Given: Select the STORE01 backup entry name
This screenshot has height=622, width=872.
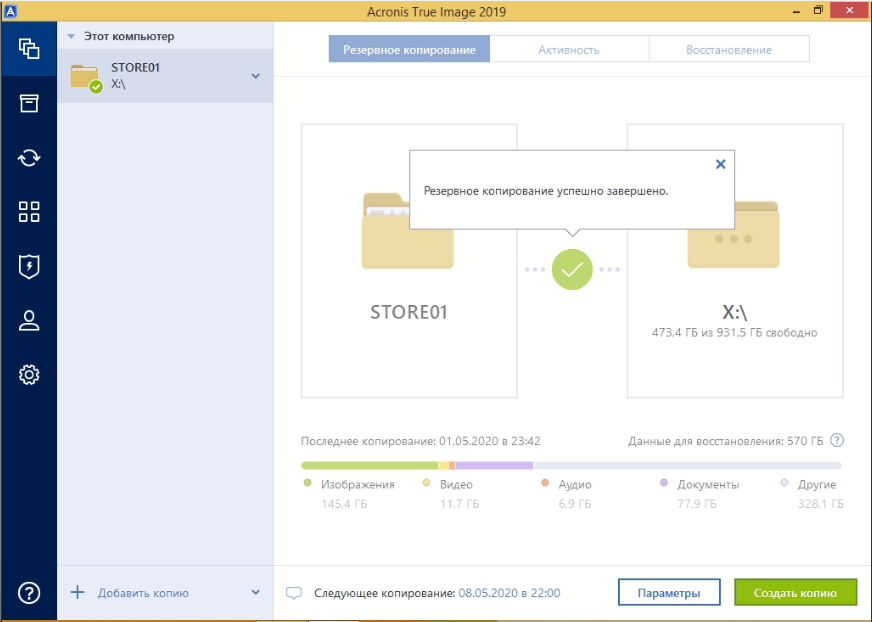Looking at the screenshot, I should coord(135,67).
